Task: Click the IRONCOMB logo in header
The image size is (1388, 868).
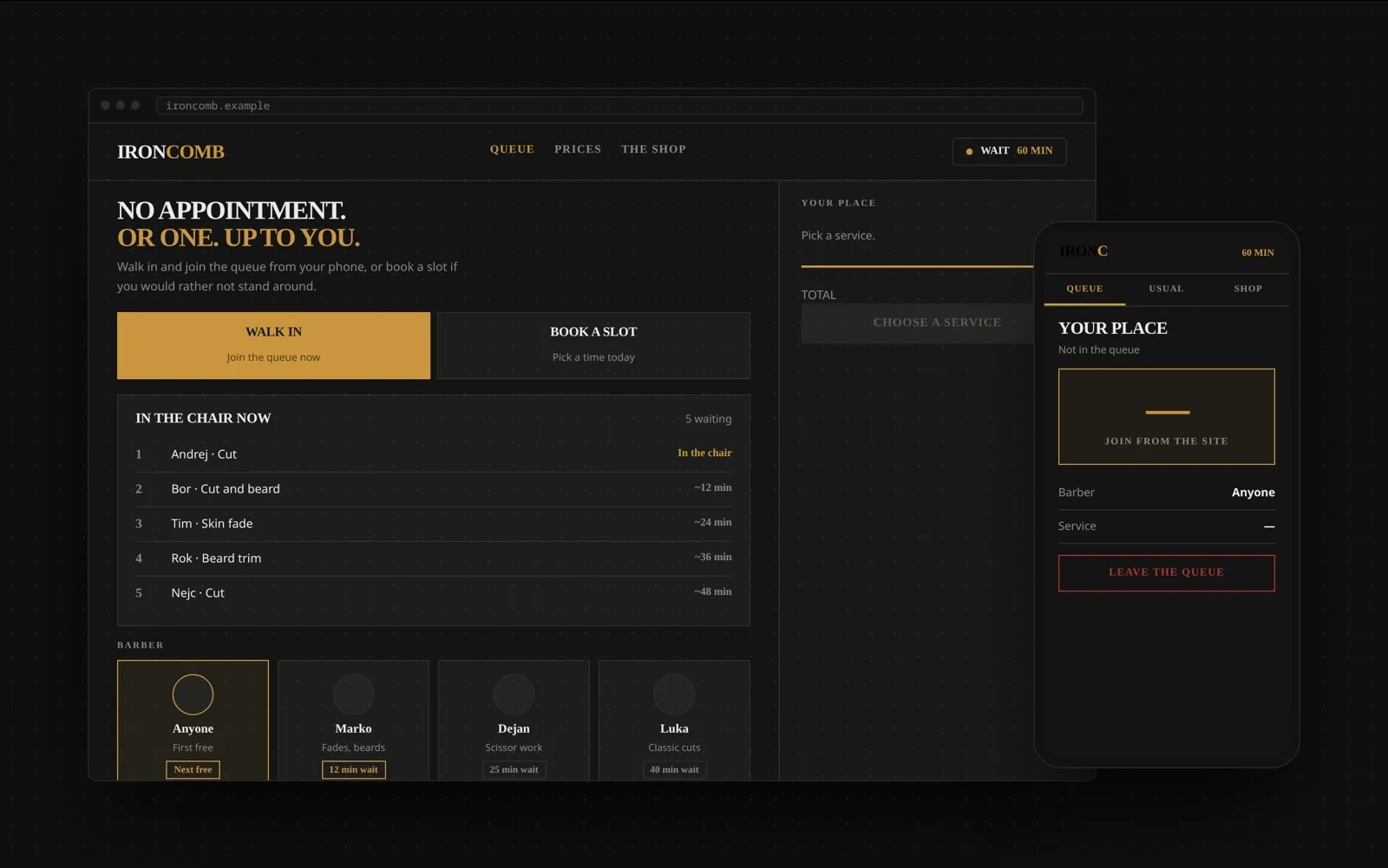Action: [x=171, y=152]
